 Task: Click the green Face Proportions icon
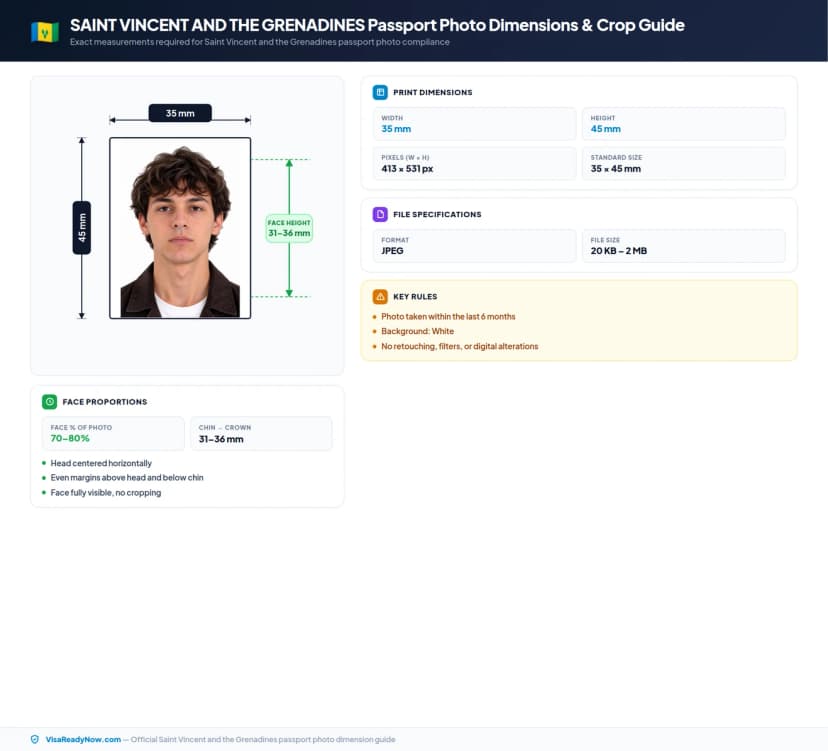click(49, 402)
